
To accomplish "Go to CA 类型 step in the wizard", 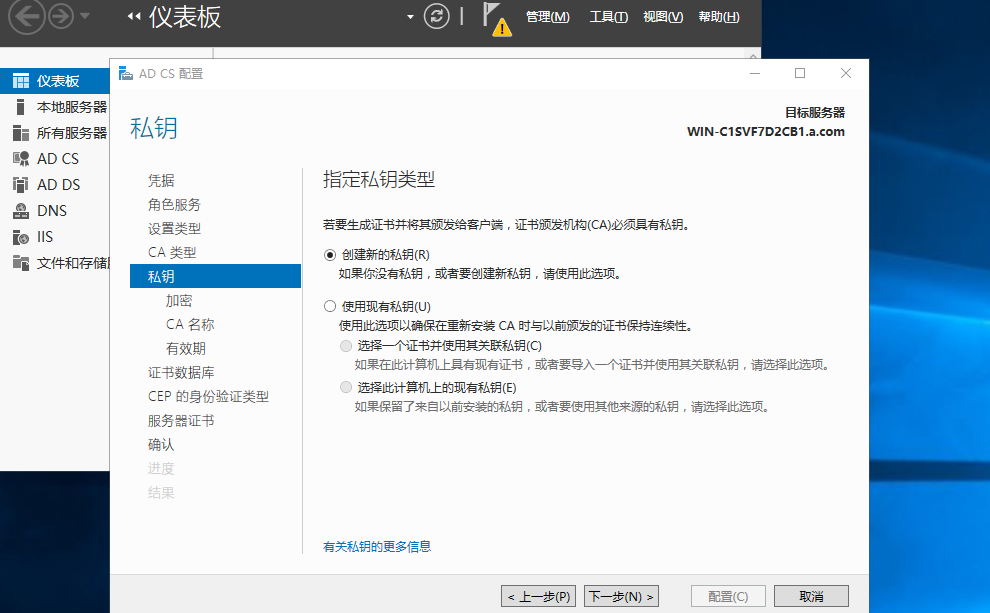I will tap(172, 253).
